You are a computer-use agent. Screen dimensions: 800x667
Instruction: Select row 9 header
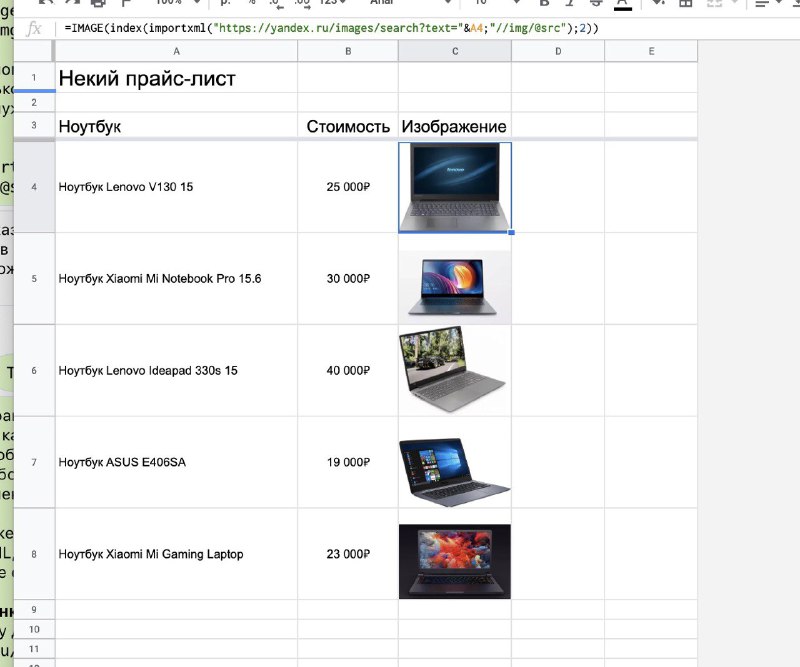tap(34, 609)
